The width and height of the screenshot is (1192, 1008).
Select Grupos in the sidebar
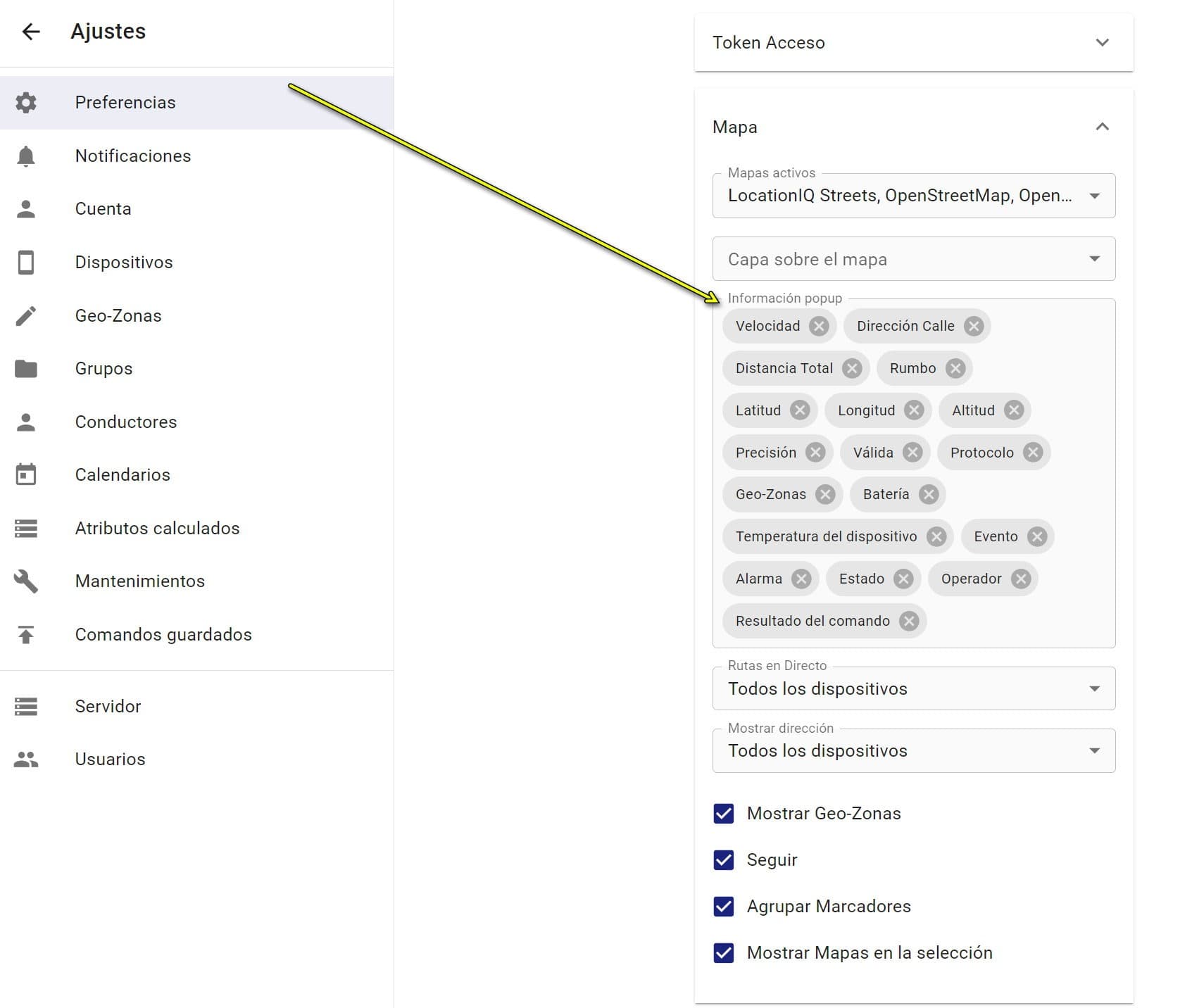[196, 369]
